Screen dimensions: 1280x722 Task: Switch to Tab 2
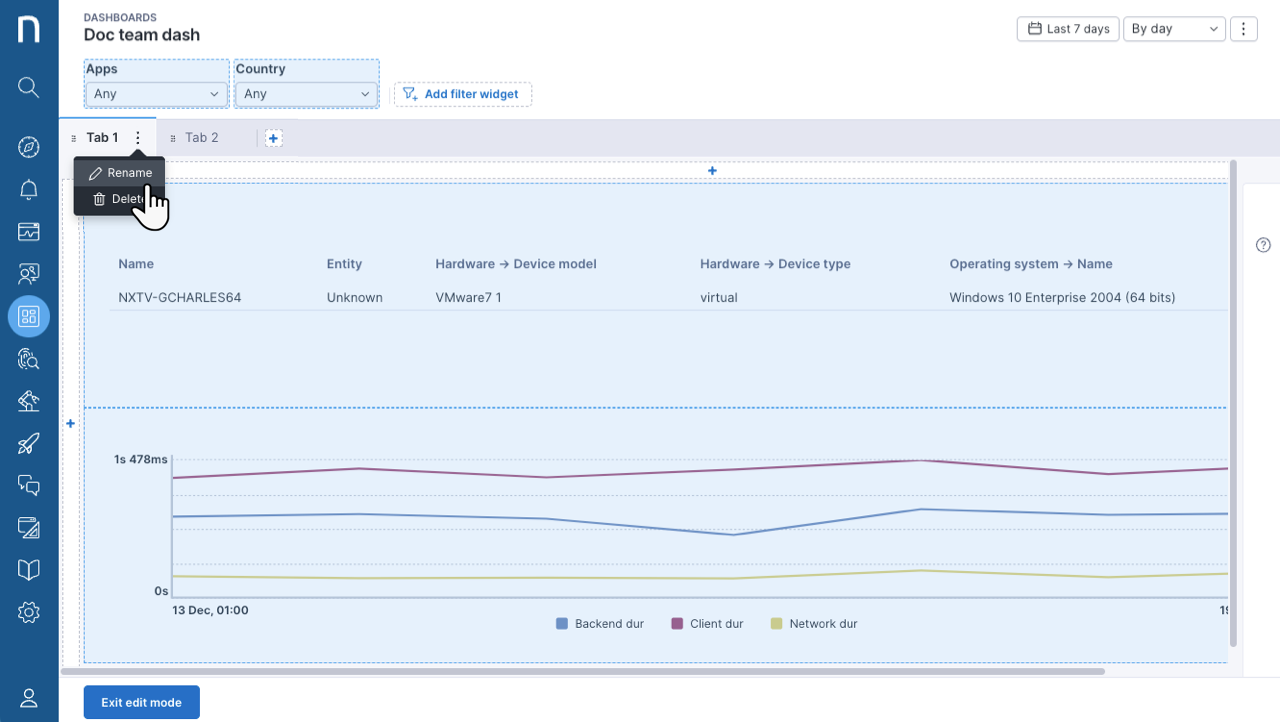coord(201,138)
